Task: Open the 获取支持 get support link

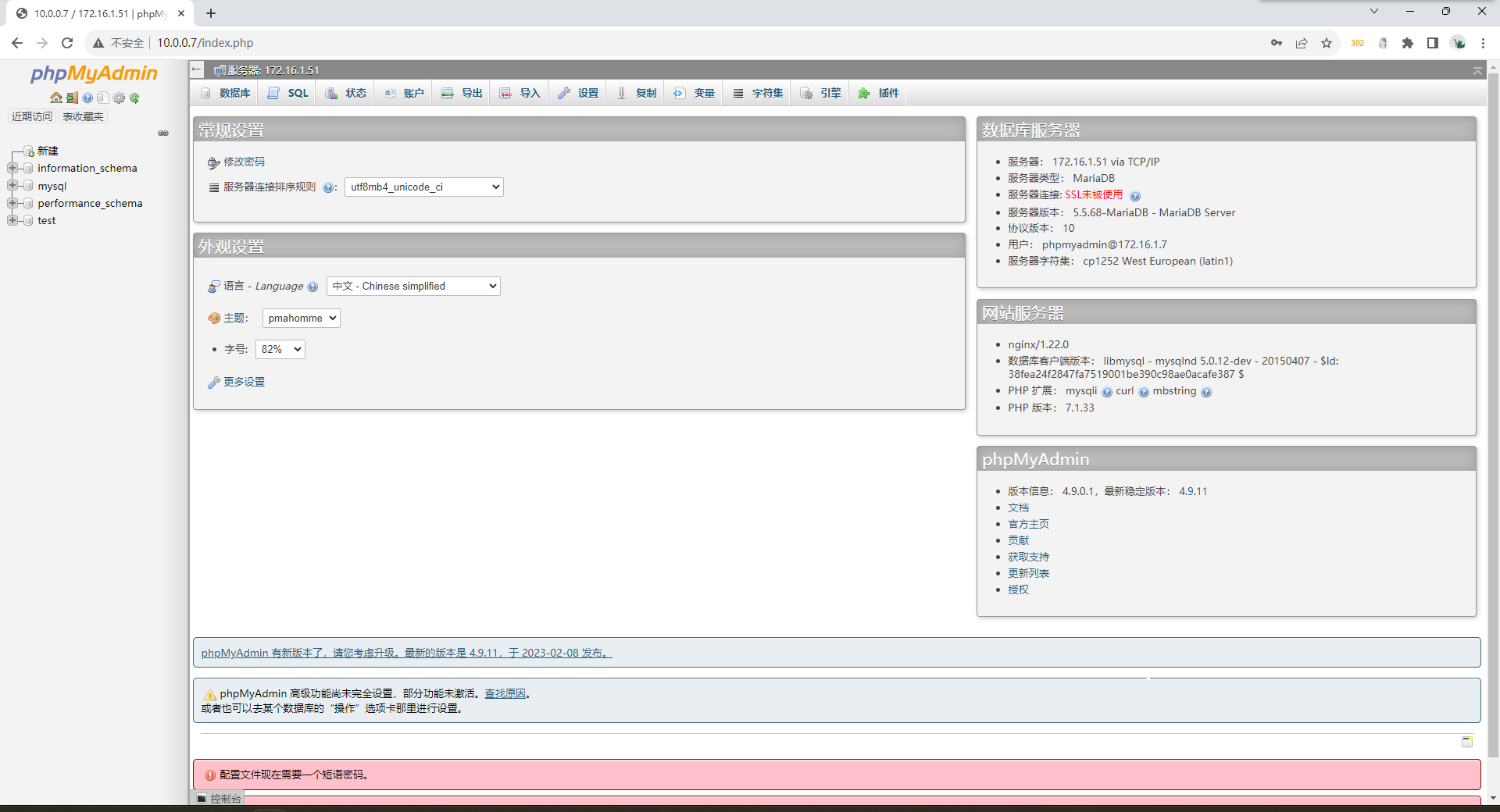Action: coord(1028,557)
